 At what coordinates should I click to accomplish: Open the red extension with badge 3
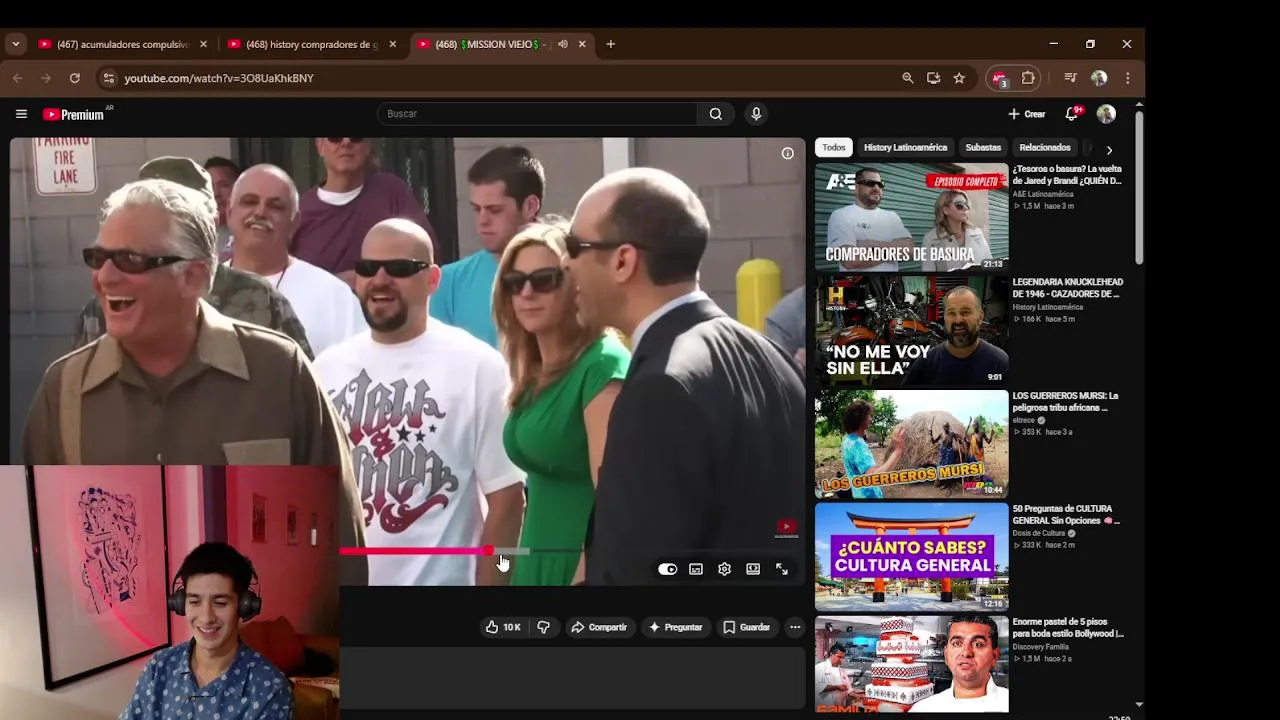[999, 78]
